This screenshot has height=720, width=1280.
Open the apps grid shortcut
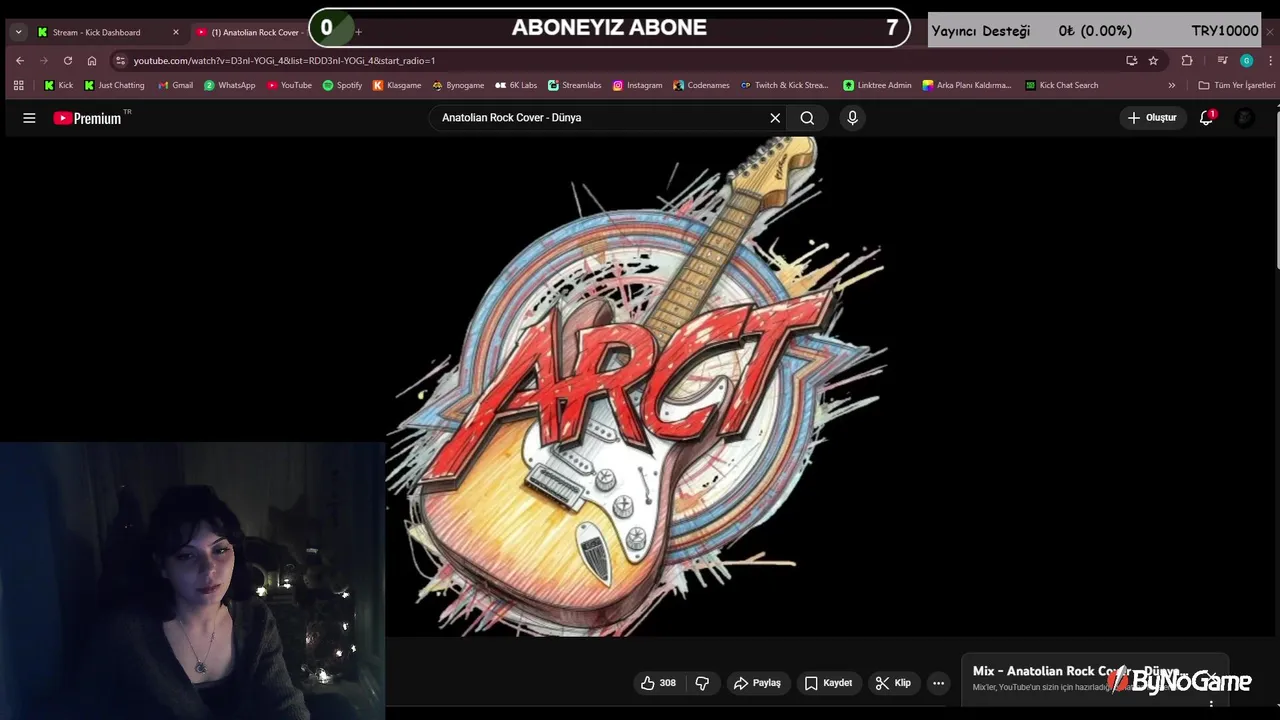pos(18,85)
